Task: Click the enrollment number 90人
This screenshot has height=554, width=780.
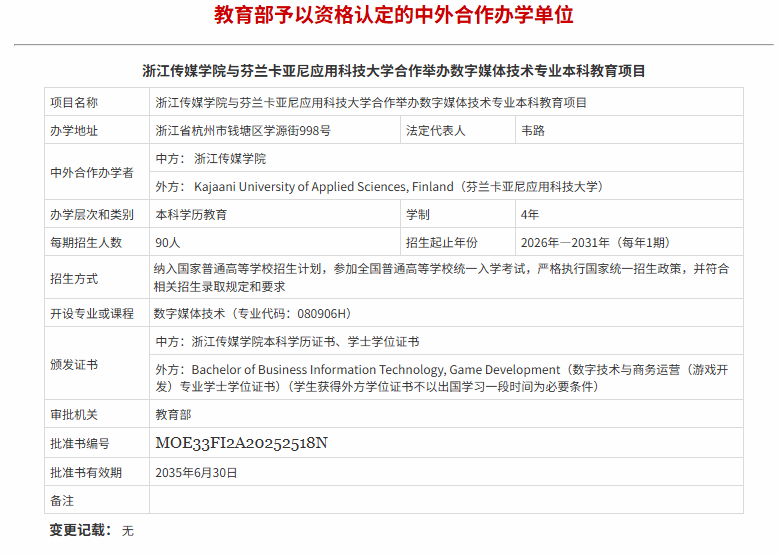Action: click(x=168, y=242)
